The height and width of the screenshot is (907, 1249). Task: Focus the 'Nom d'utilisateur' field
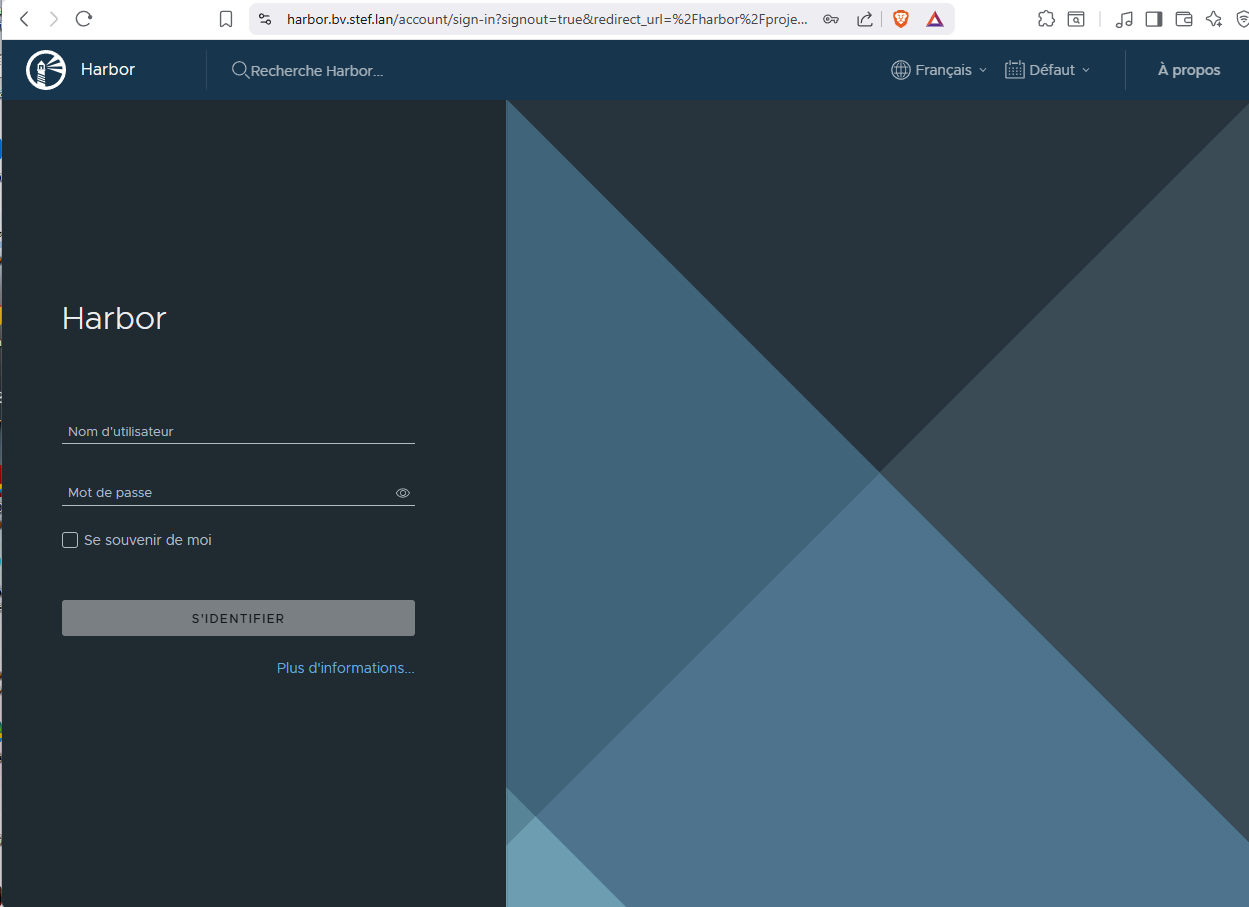tap(238, 432)
